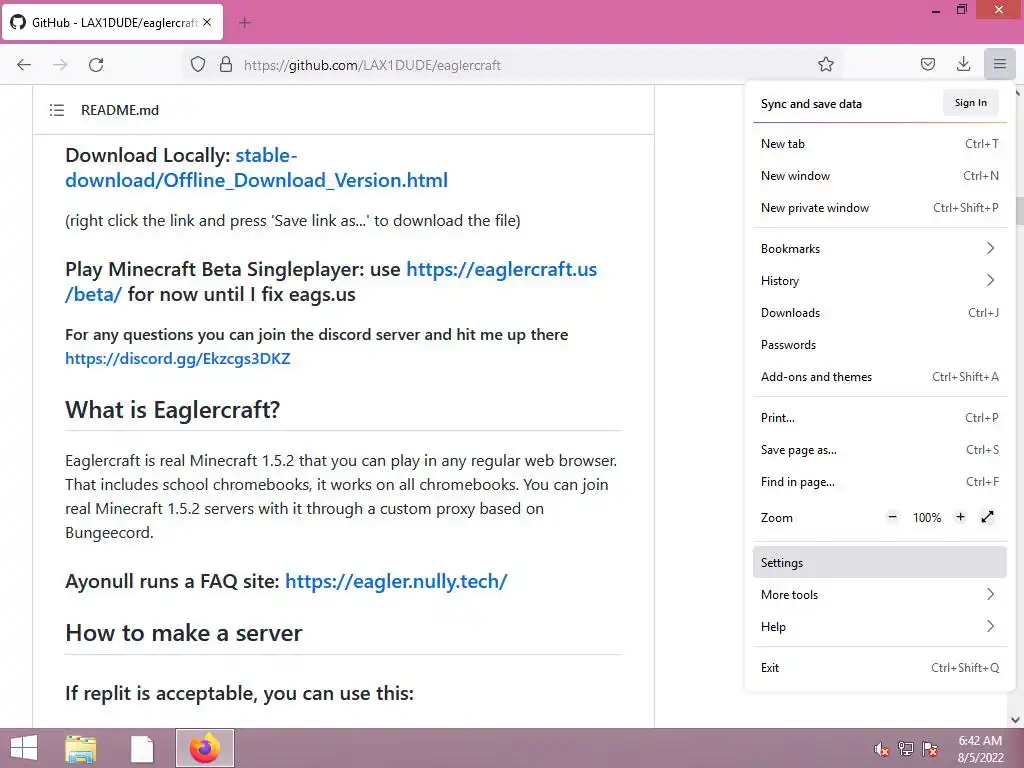
Task: Click README.md file header
Action: [120, 110]
